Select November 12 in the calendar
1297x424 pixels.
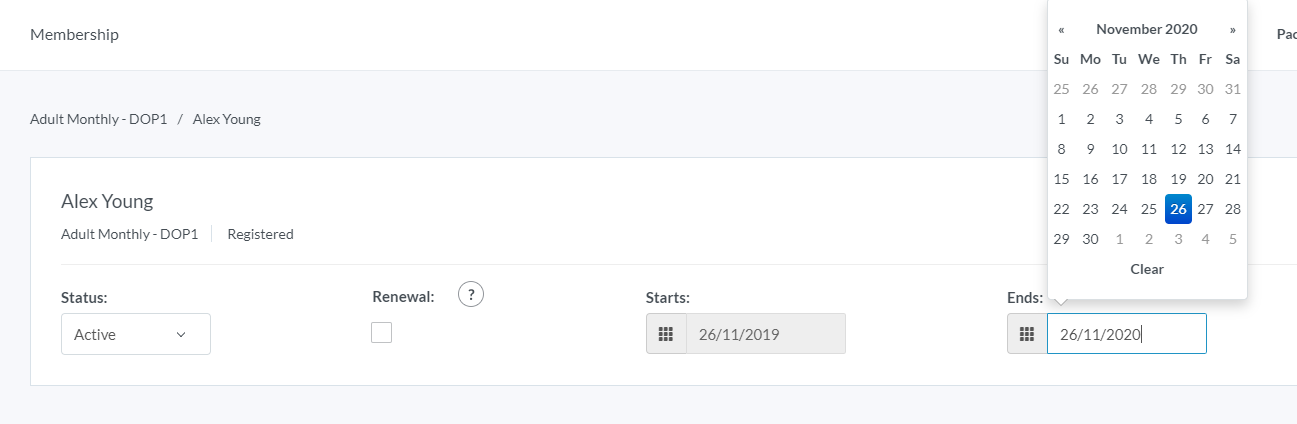(x=1178, y=149)
